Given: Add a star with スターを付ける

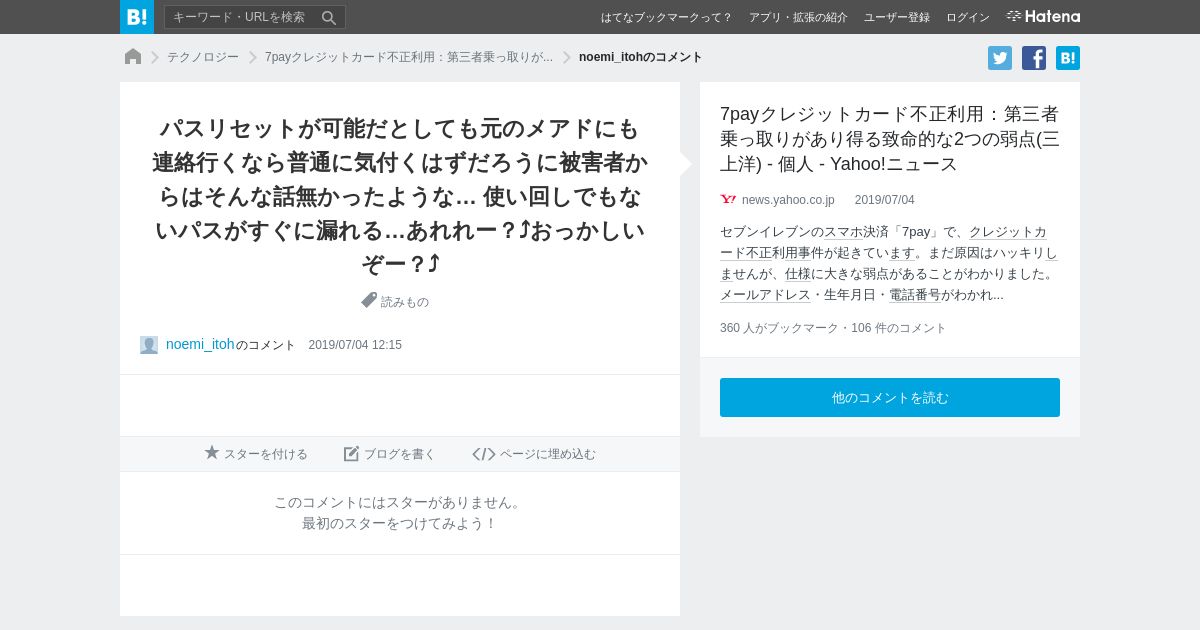Looking at the screenshot, I should [x=256, y=454].
